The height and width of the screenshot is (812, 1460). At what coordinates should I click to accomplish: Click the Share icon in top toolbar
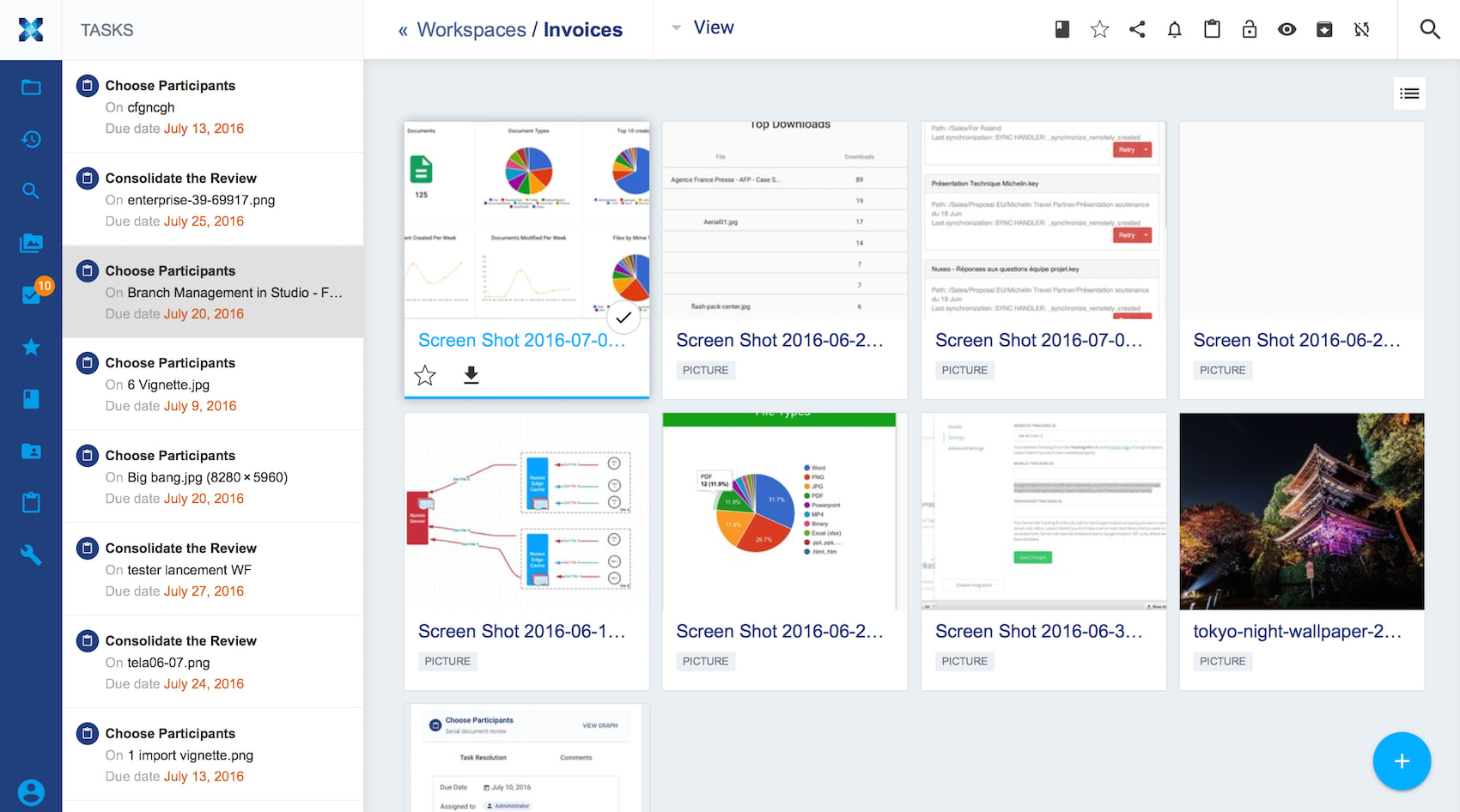tap(1137, 29)
